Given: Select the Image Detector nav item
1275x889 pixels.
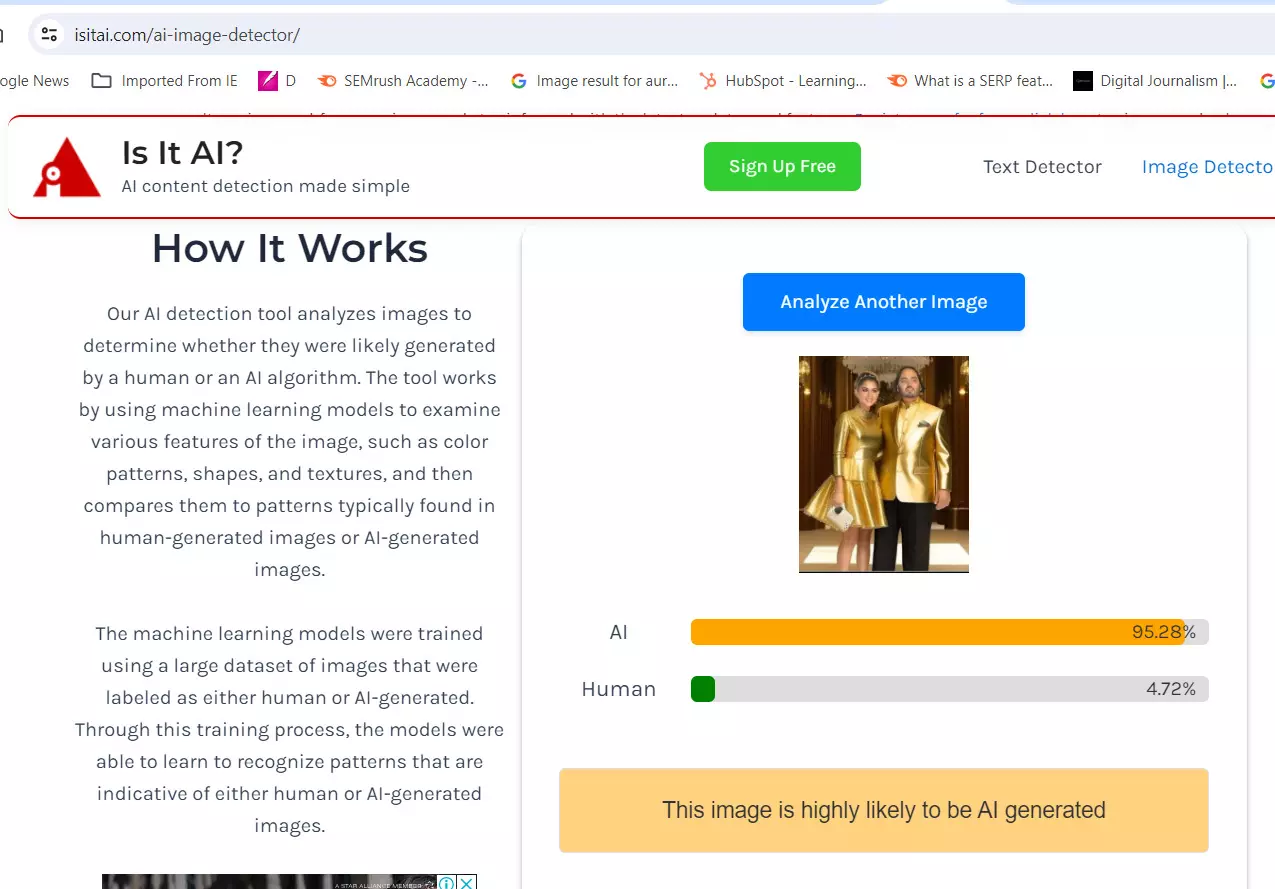Looking at the screenshot, I should pyautogui.click(x=1207, y=167).
